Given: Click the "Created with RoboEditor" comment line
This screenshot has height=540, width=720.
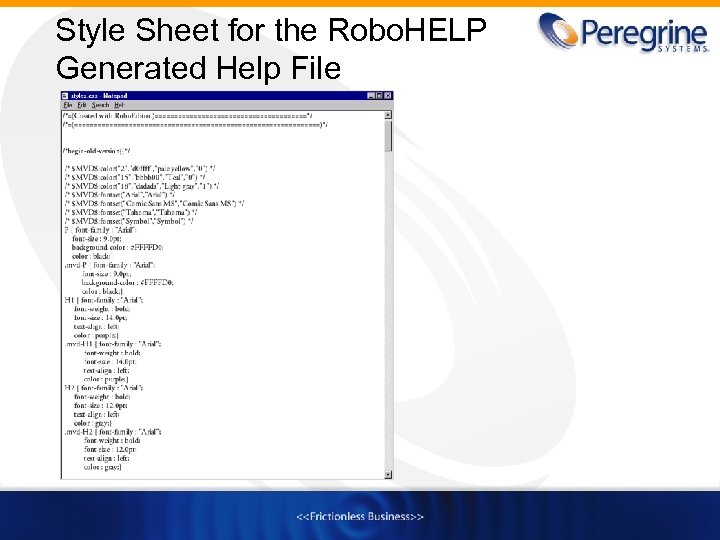Looking at the screenshot, I should click(188, 116).
